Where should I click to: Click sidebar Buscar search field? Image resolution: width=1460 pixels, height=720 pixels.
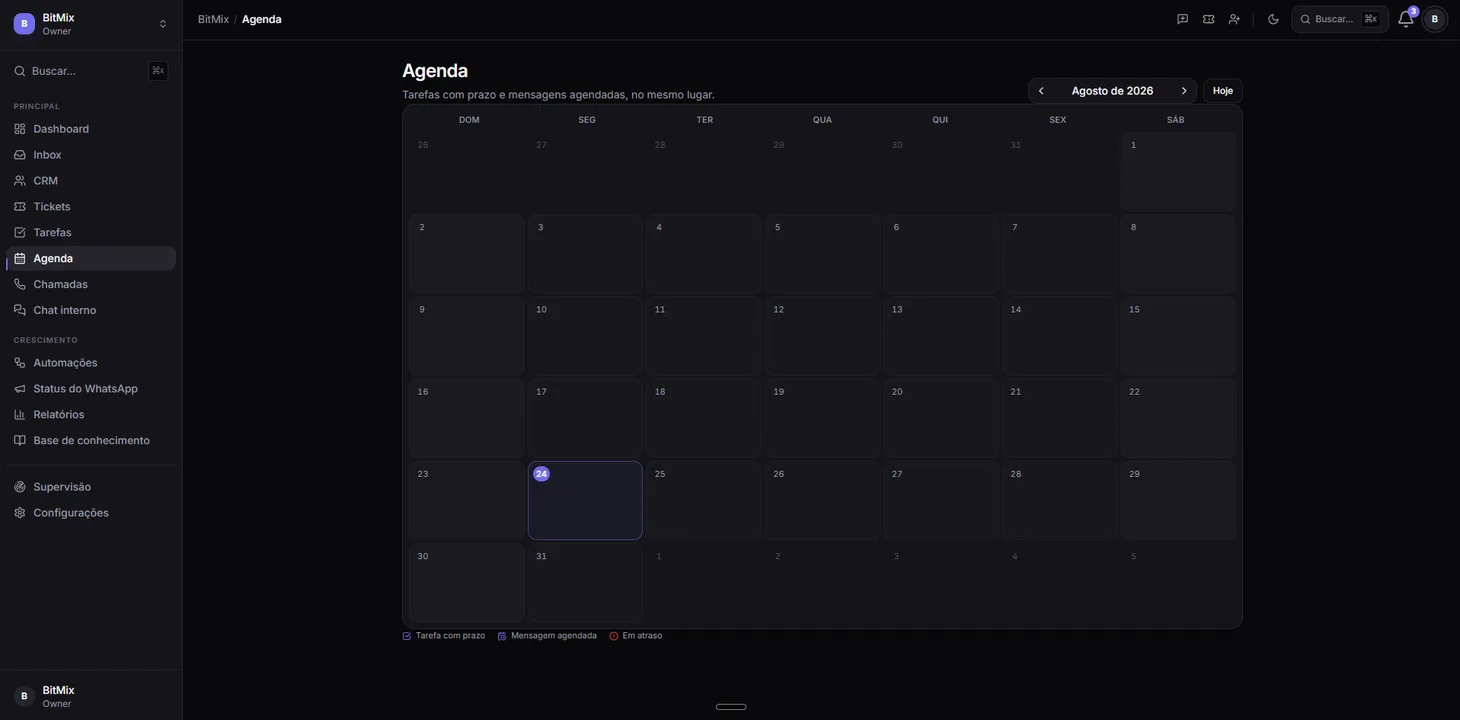coord(90,71)
